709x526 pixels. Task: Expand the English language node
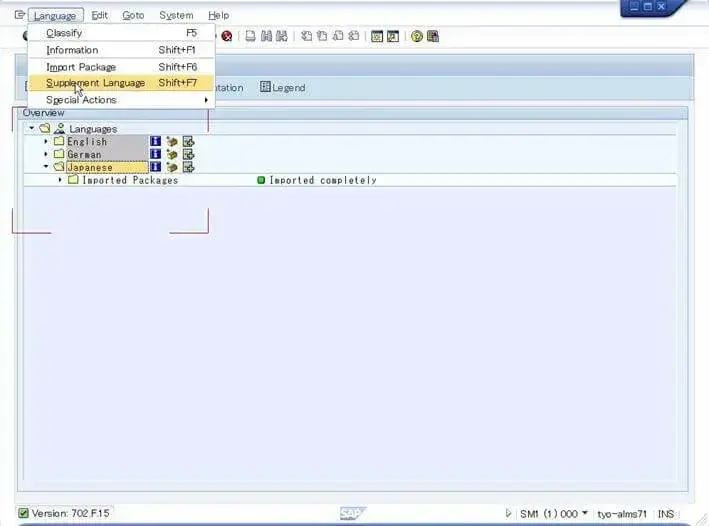[x=46, y=142]
